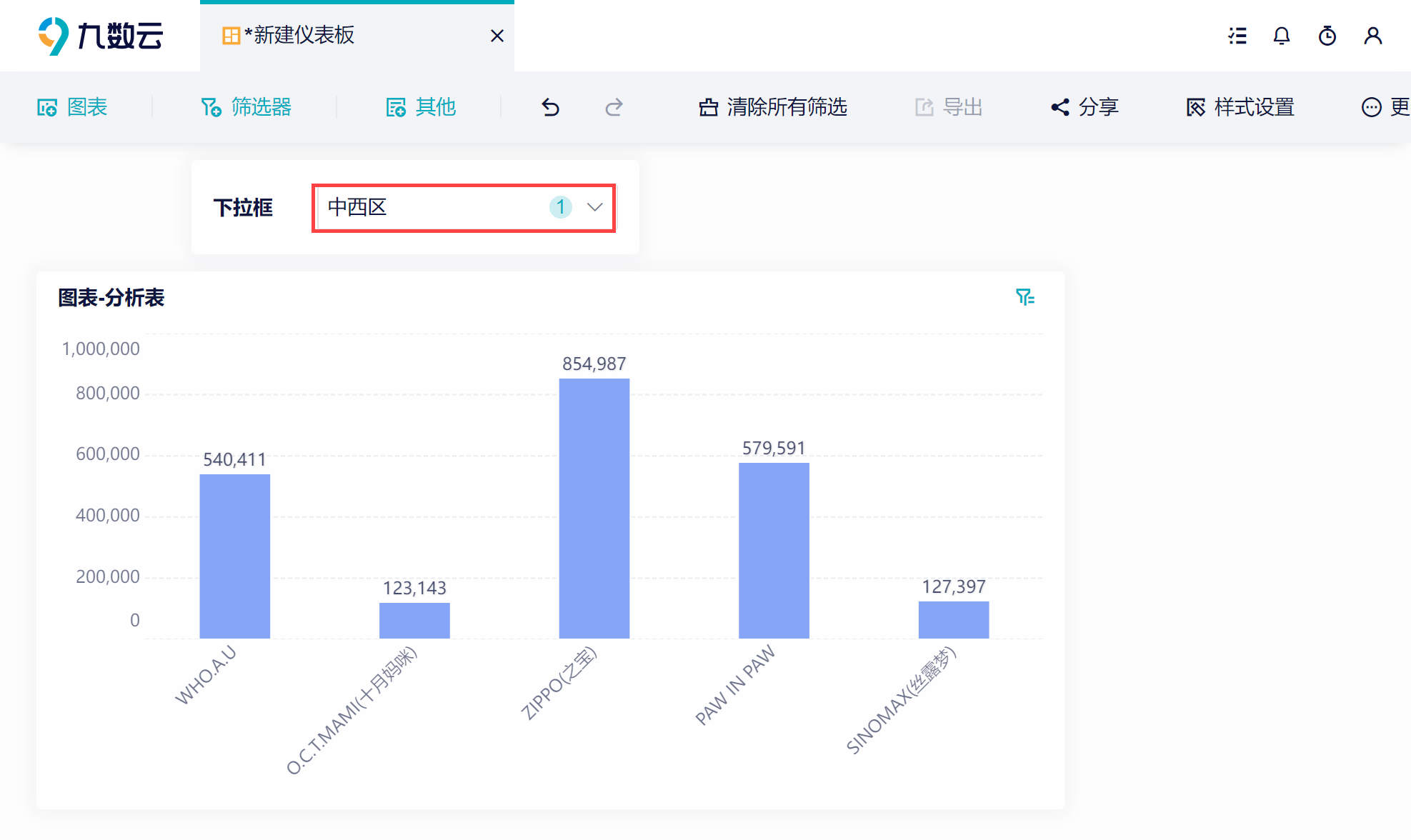Screen dimensions: 1411x840
Task: Open the task list icon
Action: tap(1237, 36)
